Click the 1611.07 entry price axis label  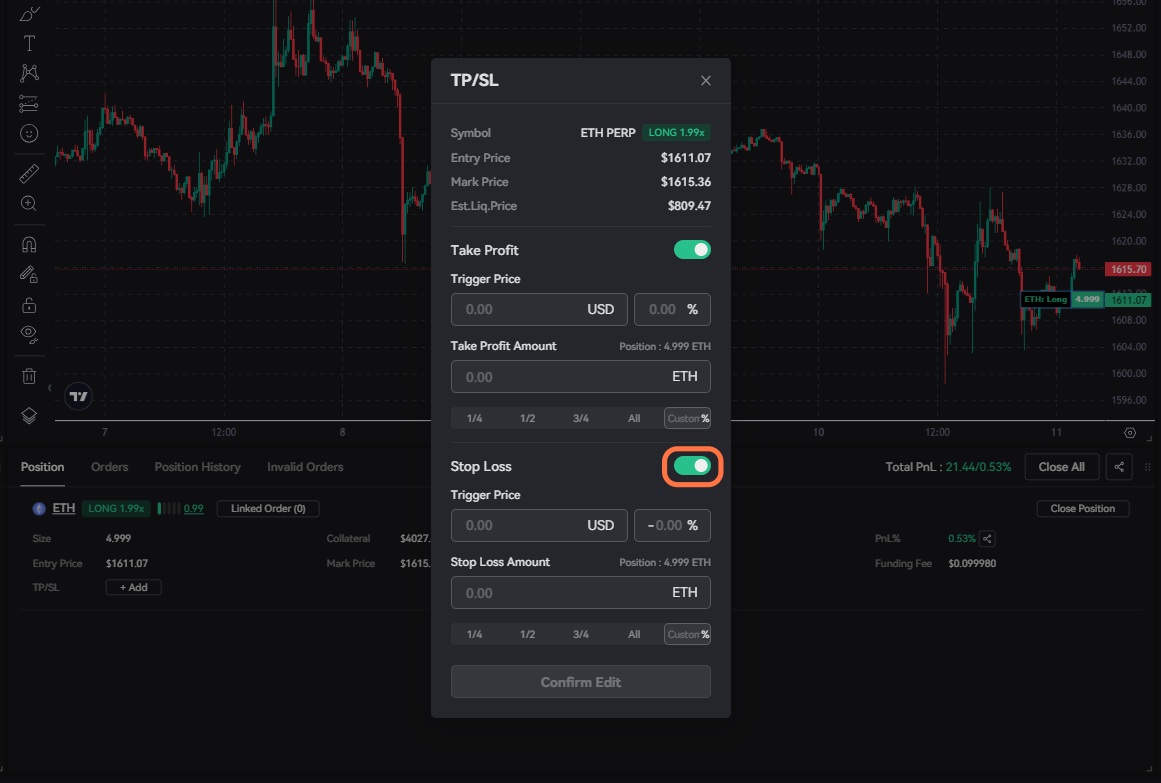1128,300
